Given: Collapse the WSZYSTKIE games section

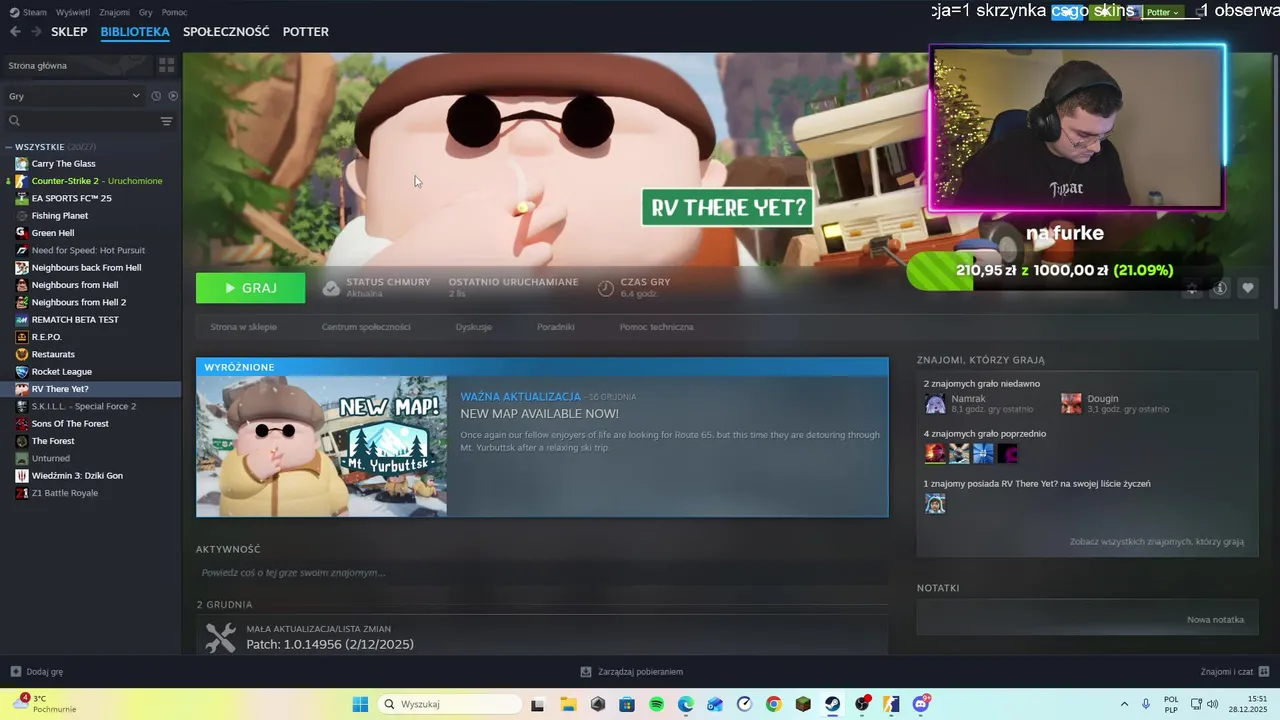Looking at the screenshot, I should [x=8, y=147].
